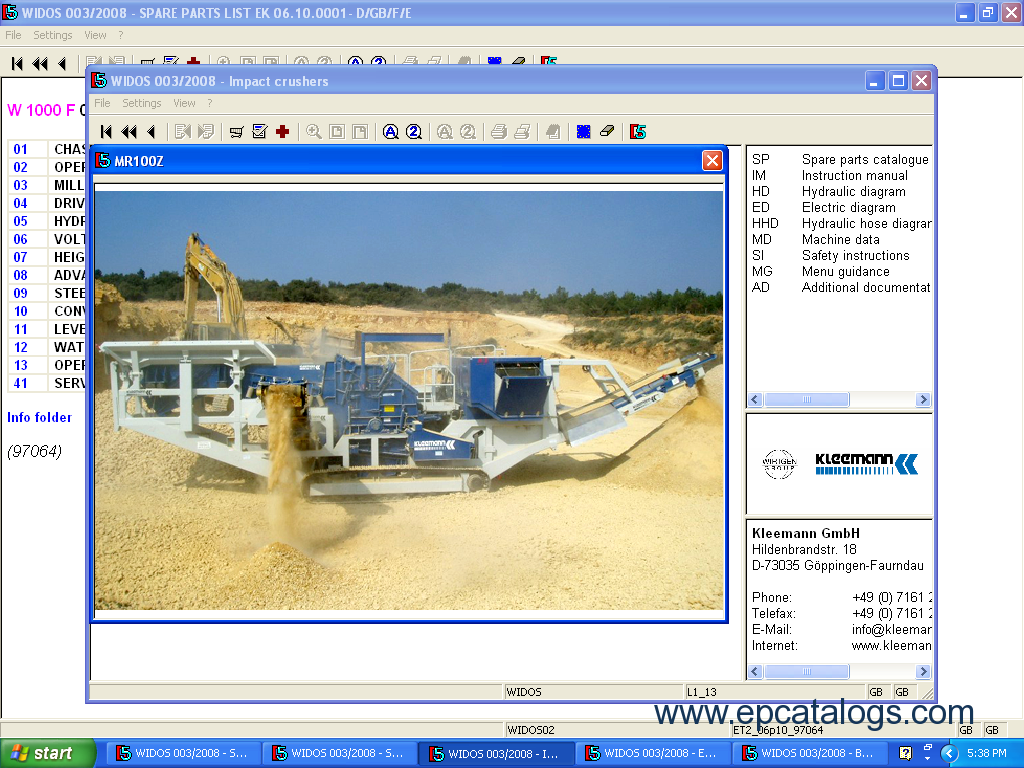Jump to first page in Spare Parts List toolbar
The image size is (1024, 768).
(x=18, y=63)
